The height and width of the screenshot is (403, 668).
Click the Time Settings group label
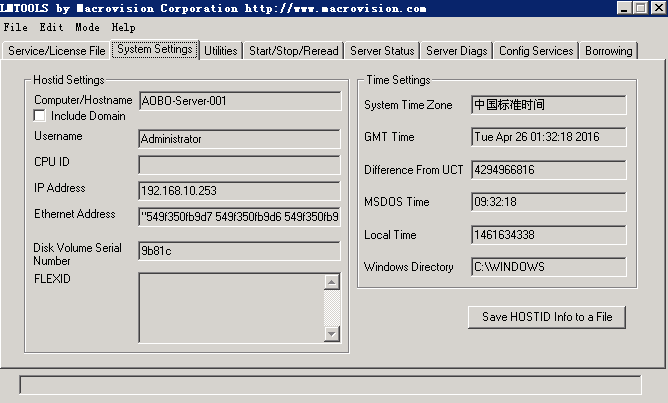point(398,80)
